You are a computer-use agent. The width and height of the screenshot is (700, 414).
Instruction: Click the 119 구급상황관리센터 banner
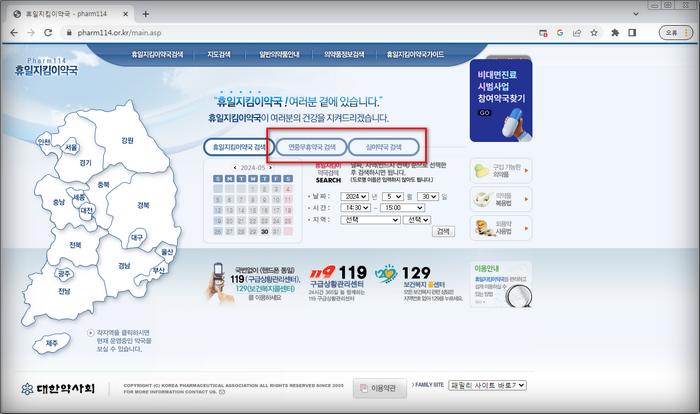point(339,283)
